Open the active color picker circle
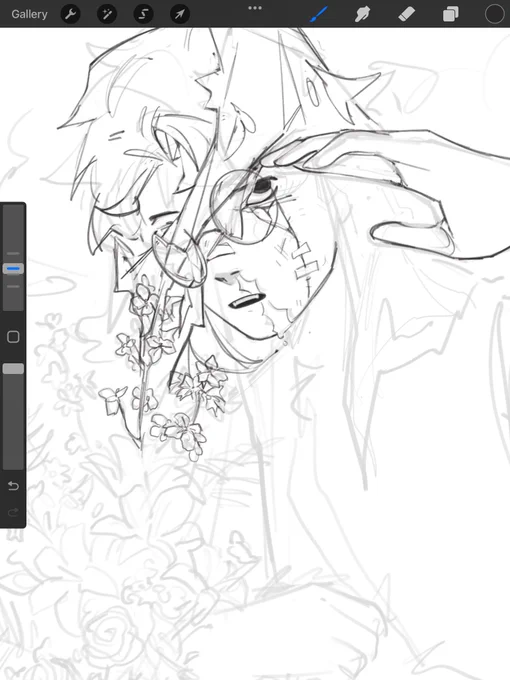Screen dimensions: 510x680 (494, 14)
